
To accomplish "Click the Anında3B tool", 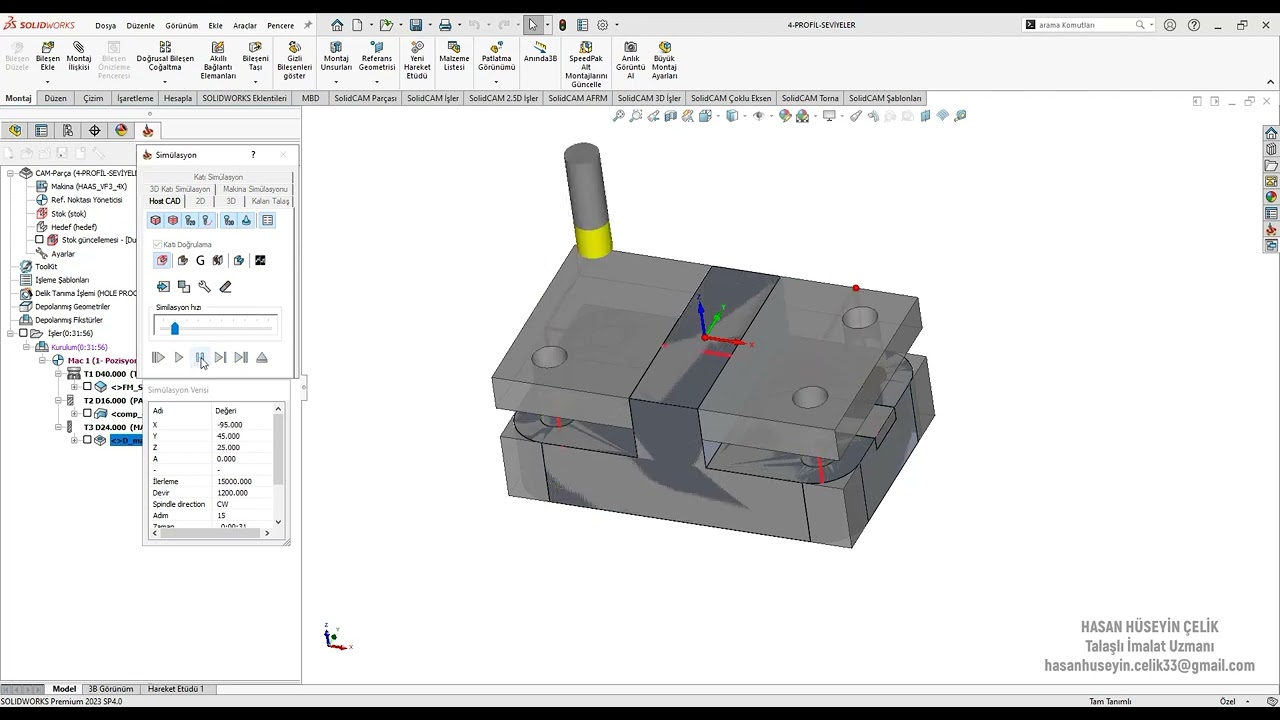I will click(540, 52).
